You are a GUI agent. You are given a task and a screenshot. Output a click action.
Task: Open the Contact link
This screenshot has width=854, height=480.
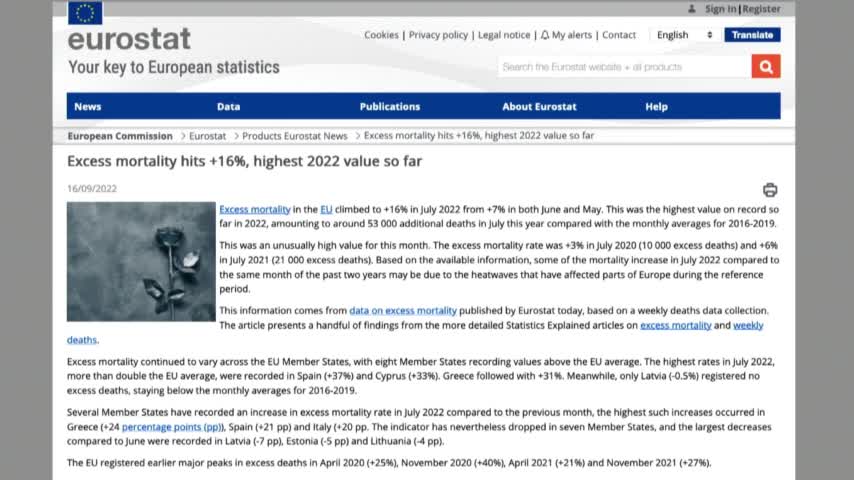point(619,35)
